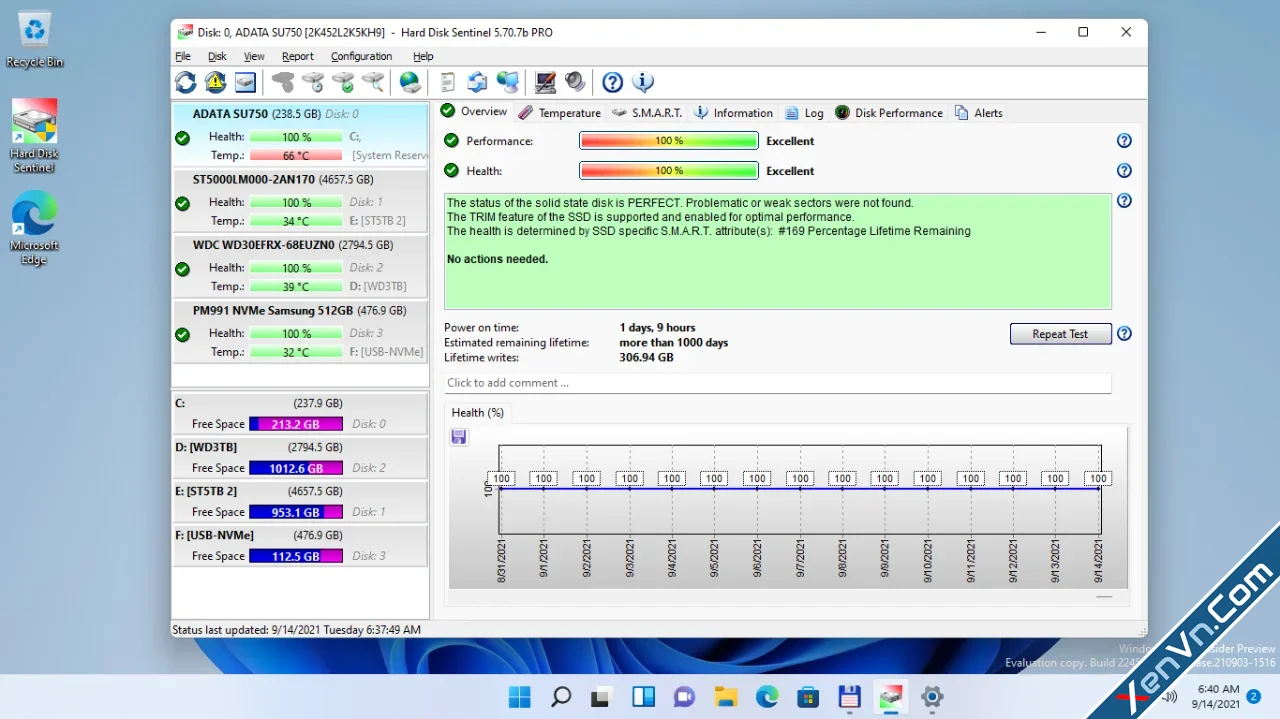Click the report document toolbar icon
Screen dimensions: 1280x719
[x=447, y=82]
